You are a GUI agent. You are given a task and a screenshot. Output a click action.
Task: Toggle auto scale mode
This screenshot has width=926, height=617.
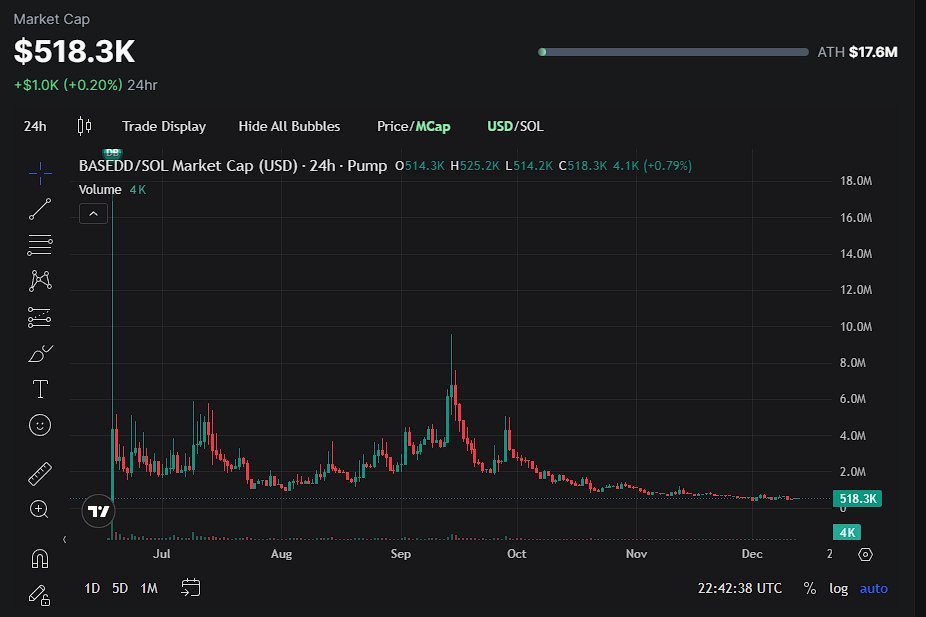coord(873,589)
